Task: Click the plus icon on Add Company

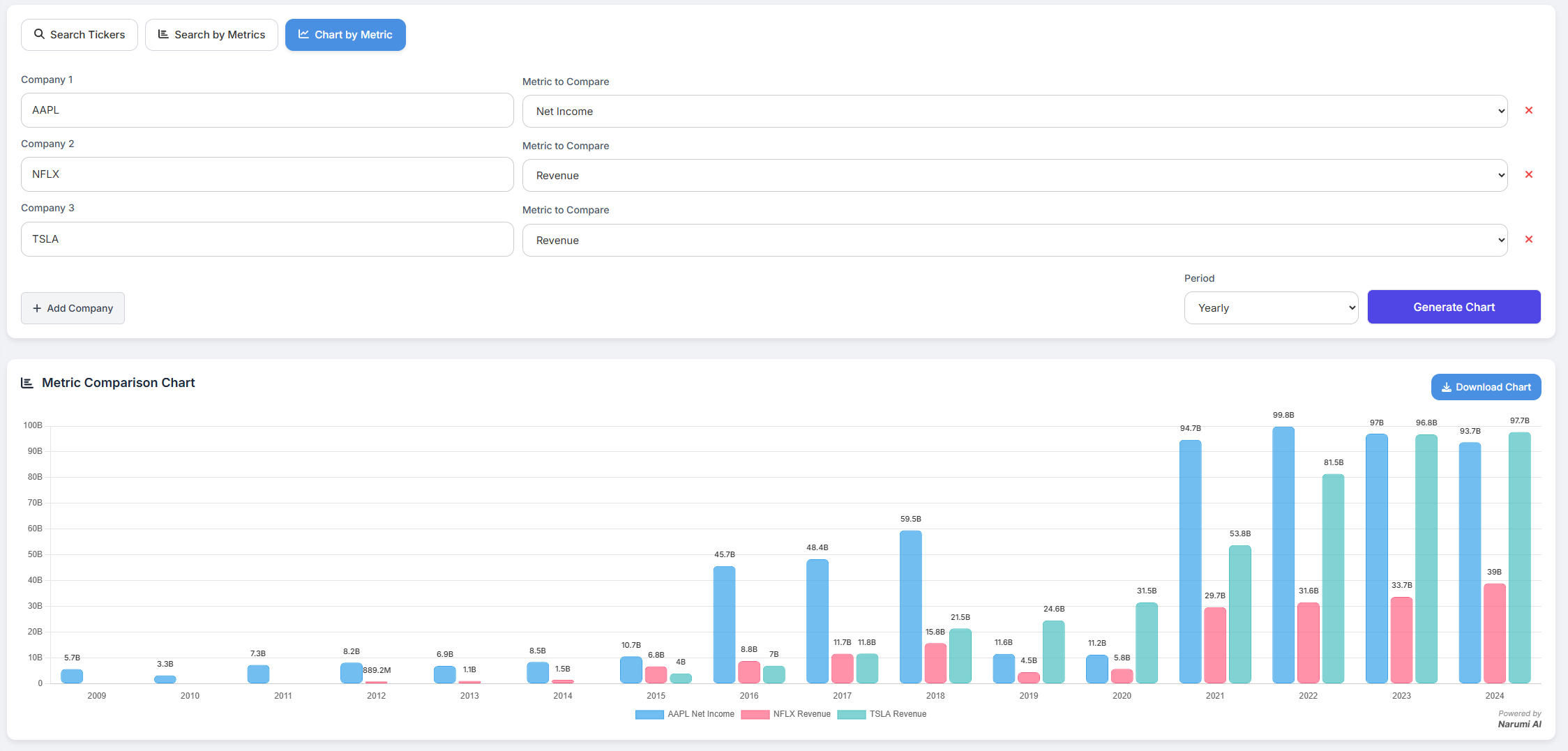Action: tap(37, 308)
